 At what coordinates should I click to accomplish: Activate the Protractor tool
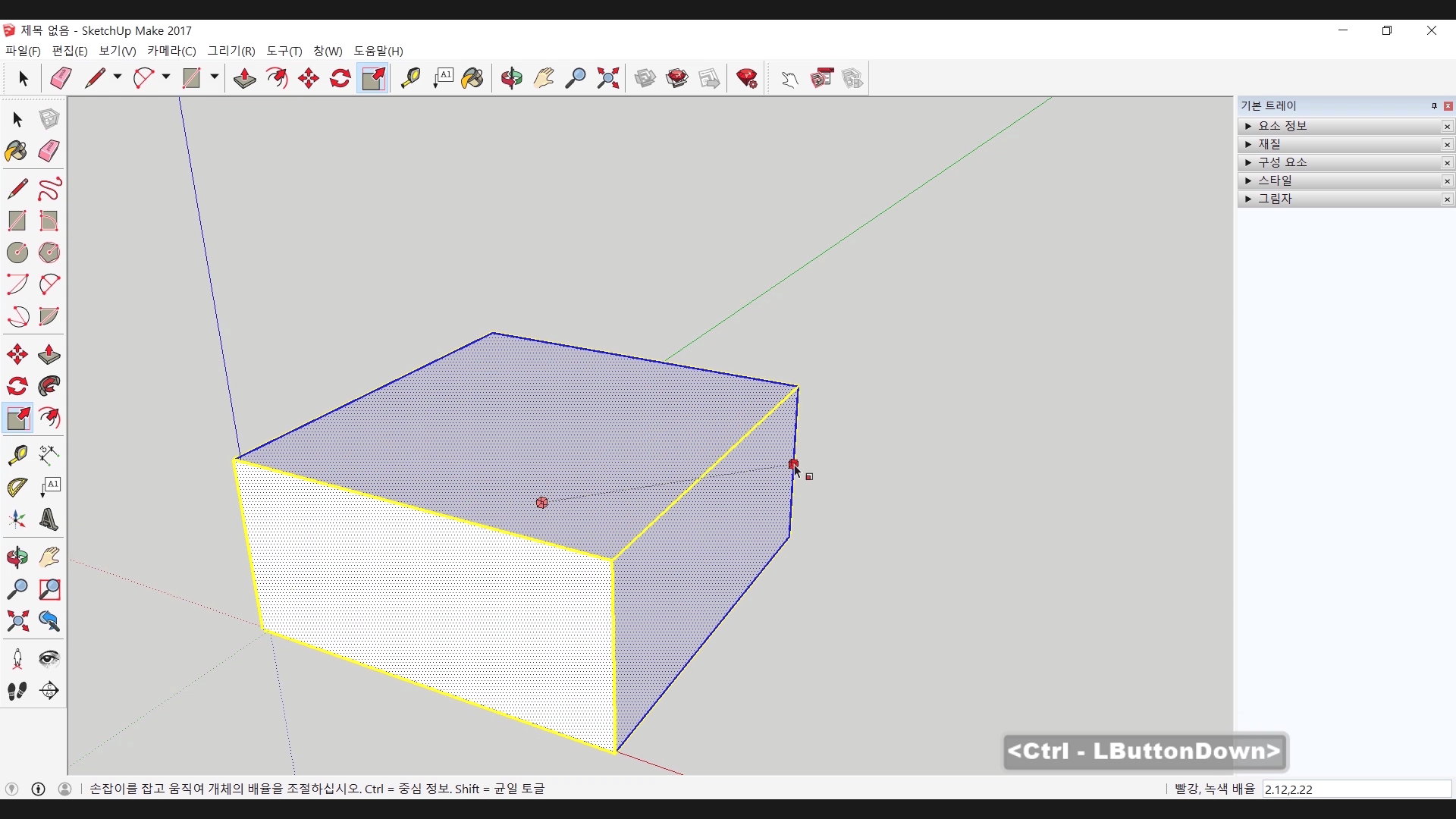point(17,487)
